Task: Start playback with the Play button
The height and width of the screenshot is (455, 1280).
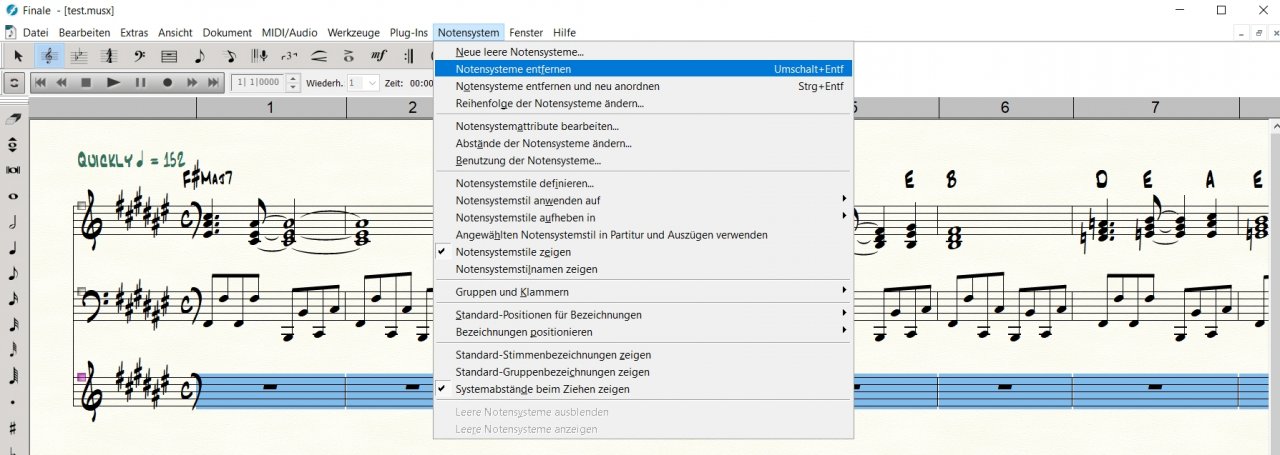Action: click(113, 82)
